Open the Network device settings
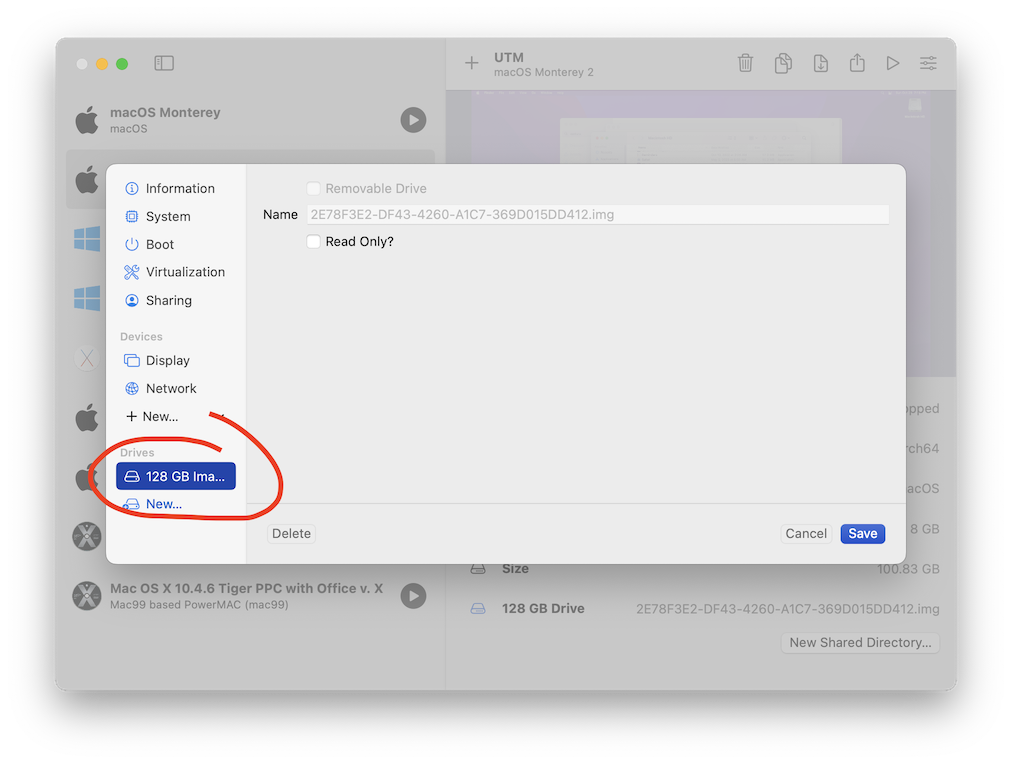The image size is (1012, 764). click(x=176, y=388)
